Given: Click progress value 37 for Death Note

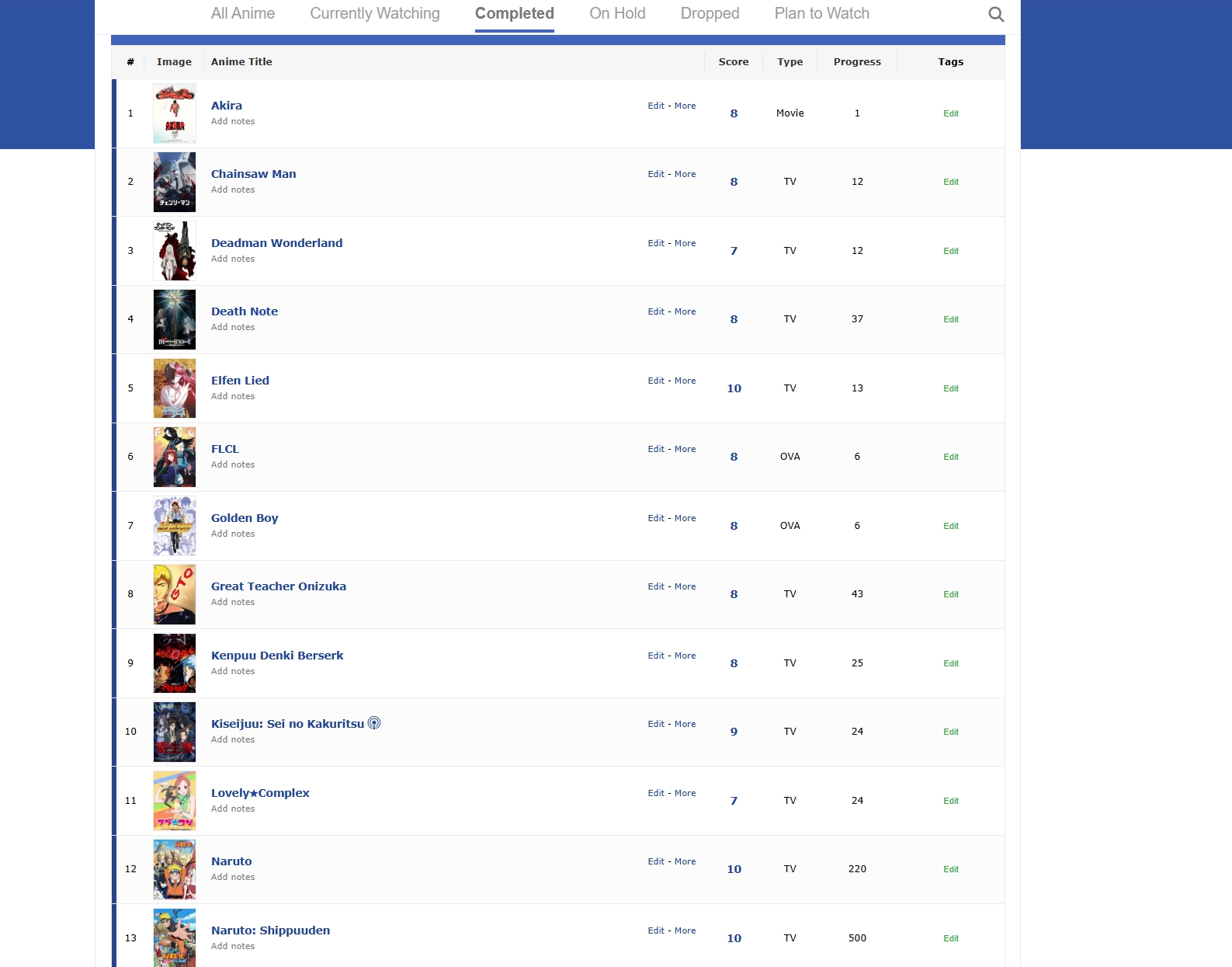Looking at the screenshot, I should pos(857,319).
